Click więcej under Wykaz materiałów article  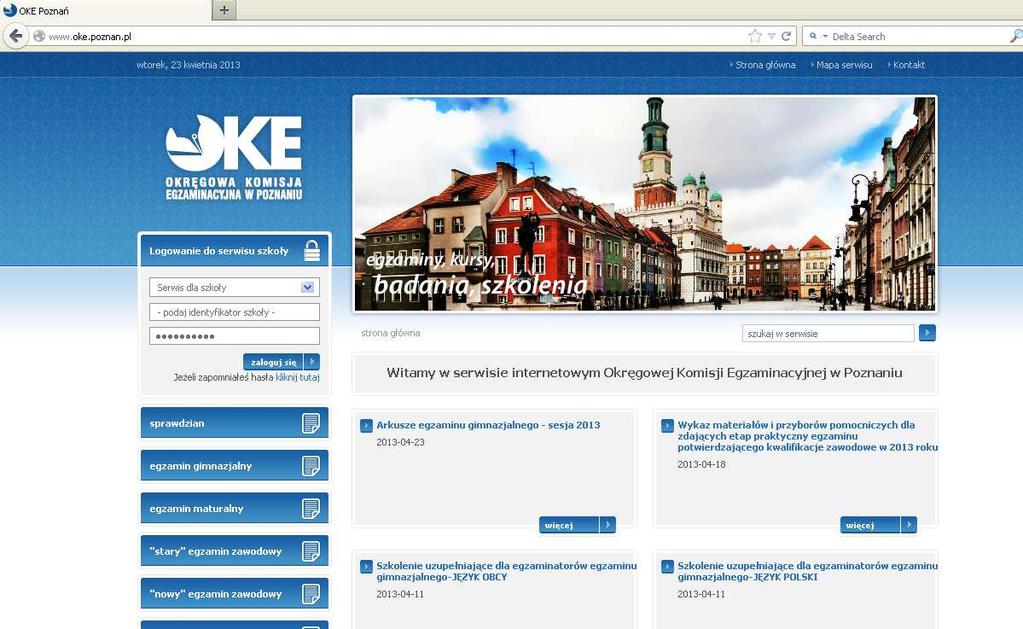pos(870,525)
